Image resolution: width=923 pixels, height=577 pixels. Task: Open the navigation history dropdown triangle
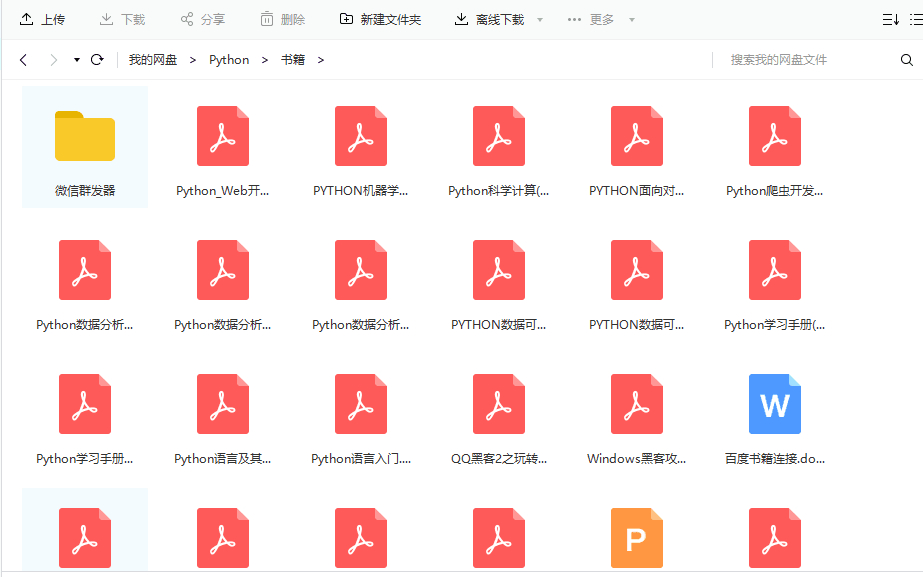click(x=77, y=59)
